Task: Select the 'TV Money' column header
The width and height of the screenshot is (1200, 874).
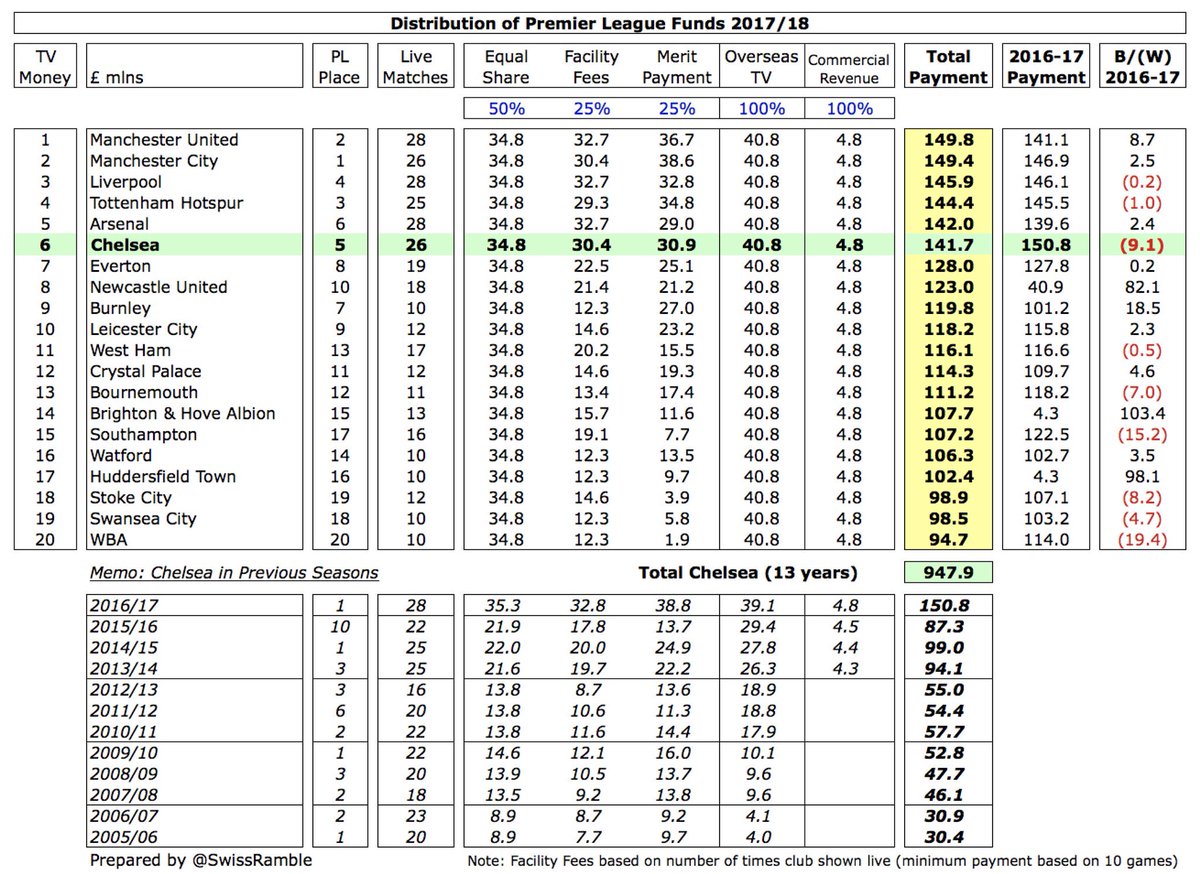Action: coord(45,67)
